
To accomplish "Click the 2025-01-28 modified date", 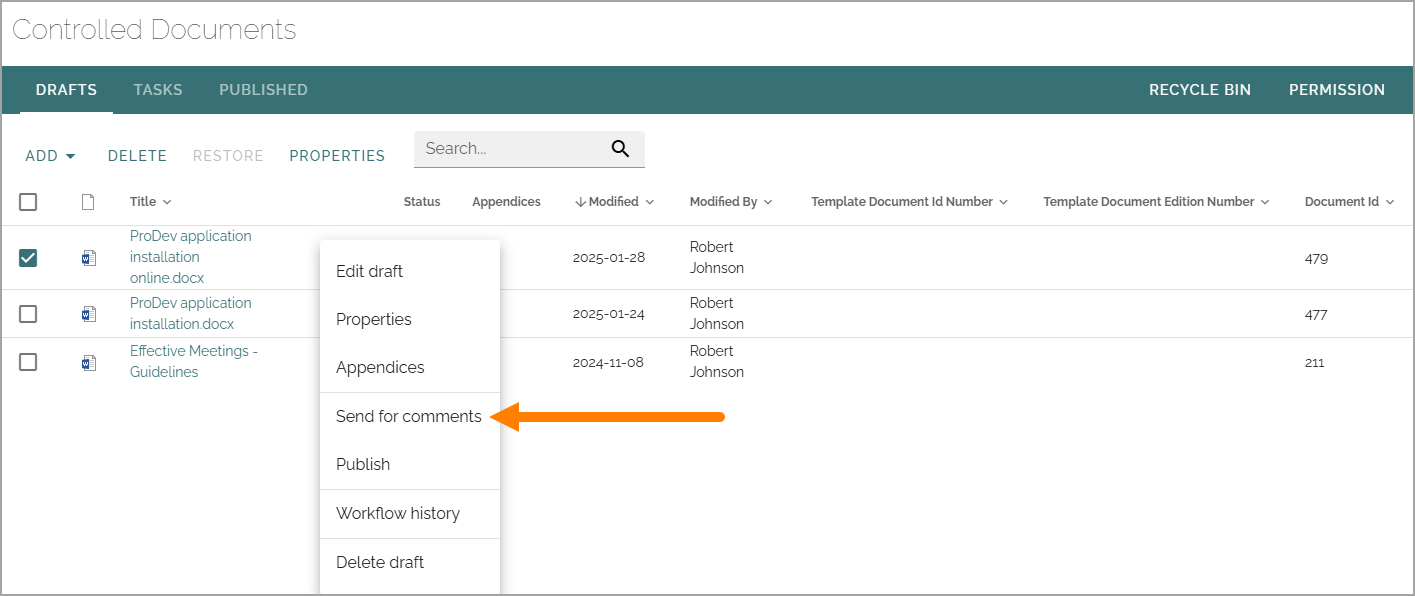I will (x=609, y=258).
